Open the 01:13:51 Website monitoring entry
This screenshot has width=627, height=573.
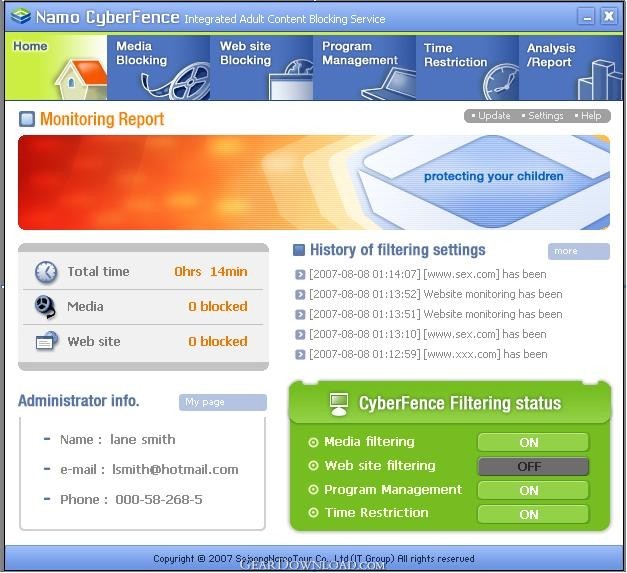[x=436, y=315]
